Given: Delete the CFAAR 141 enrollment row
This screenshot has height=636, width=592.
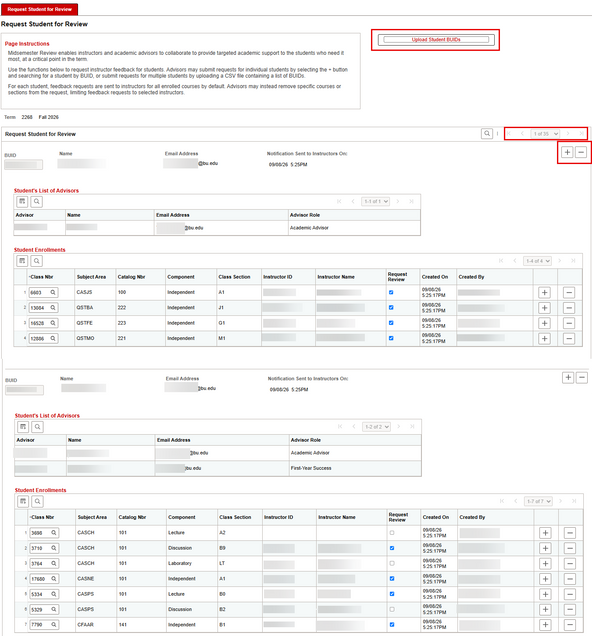Looking at the screenshot, I should tap(570, 625).
